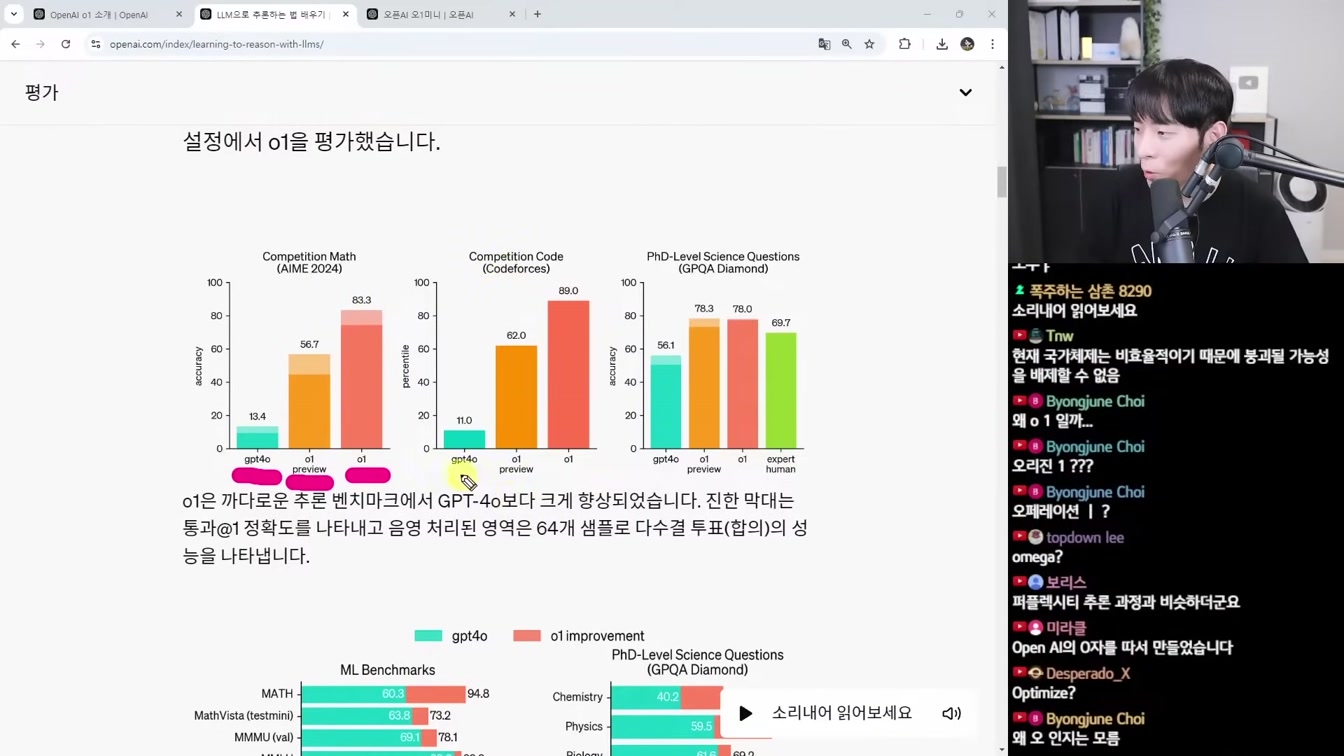Click the 13.4 gpt4o bar in AIME chart
The image size is (1344, 756).
click(257, 437)
